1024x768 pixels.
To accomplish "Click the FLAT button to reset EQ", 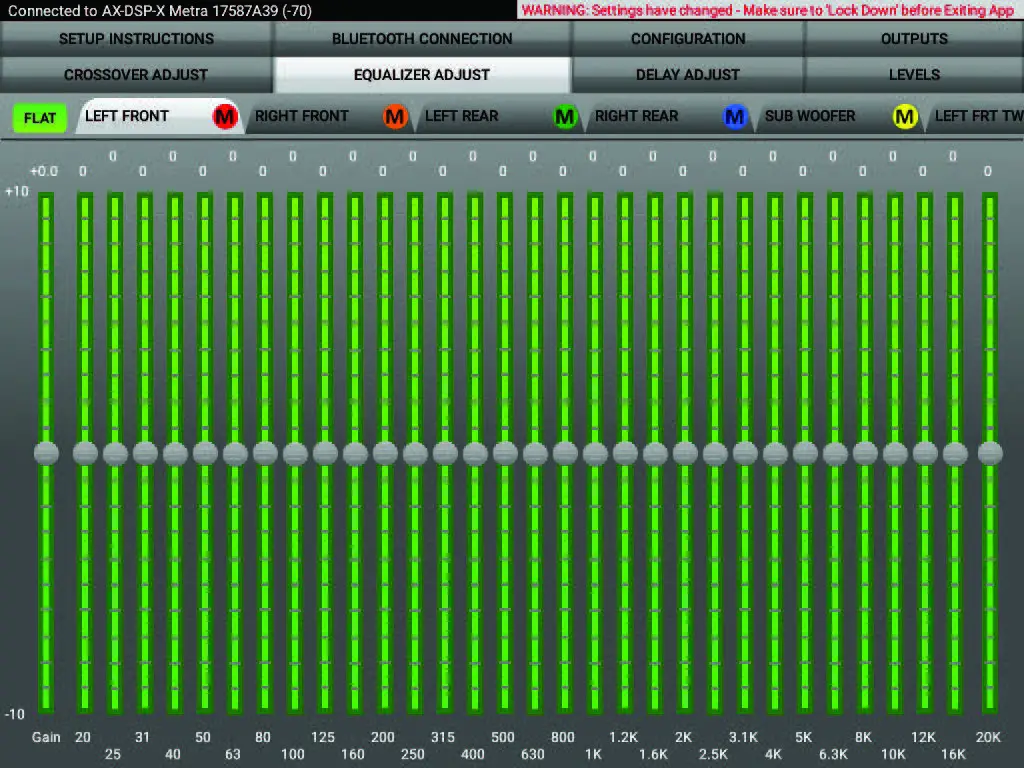I will point(40,118).
